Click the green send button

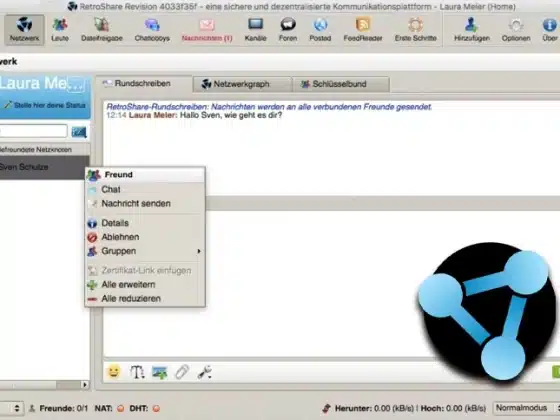tap(556, 372)
